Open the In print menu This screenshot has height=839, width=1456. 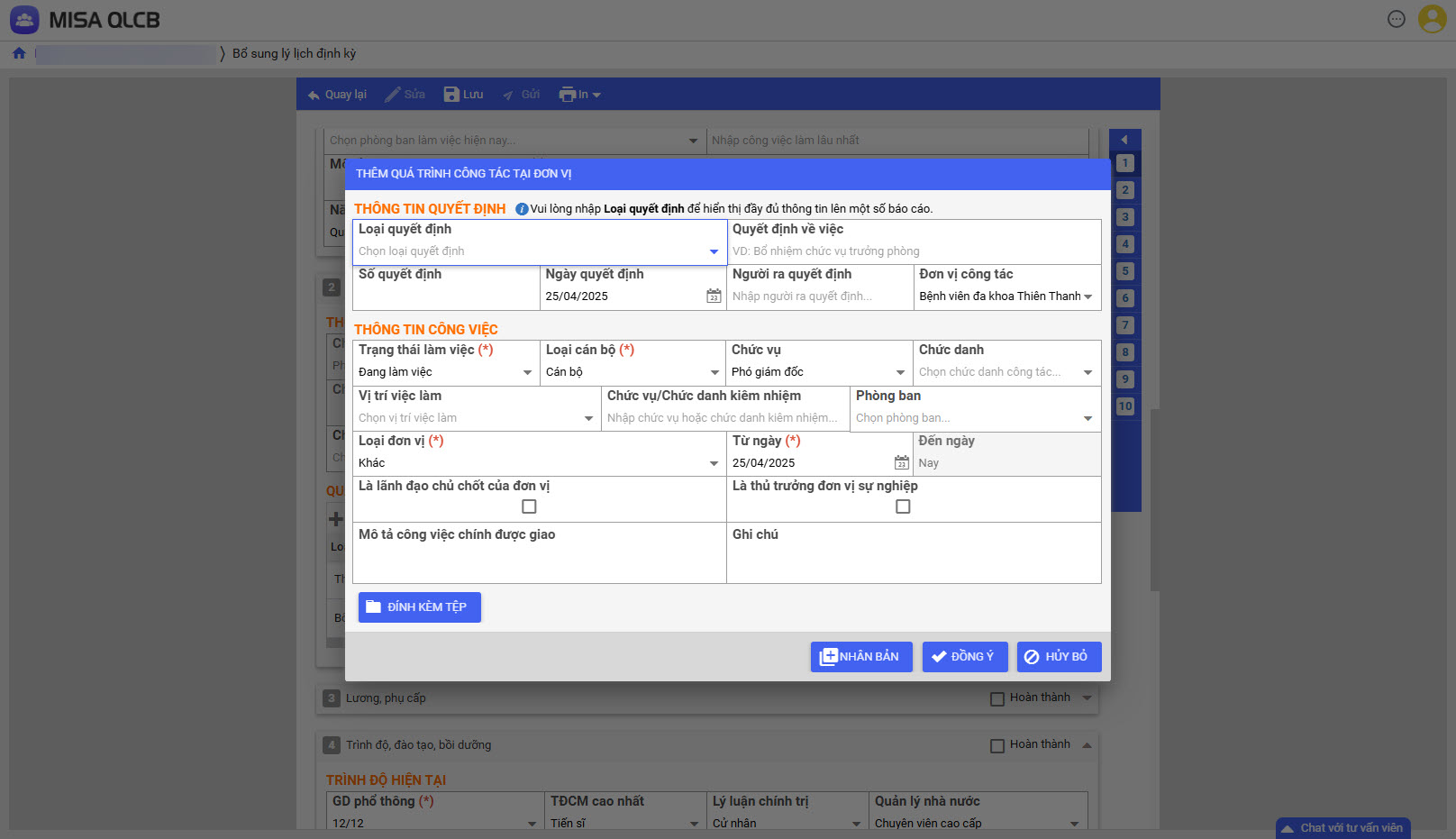579,95
